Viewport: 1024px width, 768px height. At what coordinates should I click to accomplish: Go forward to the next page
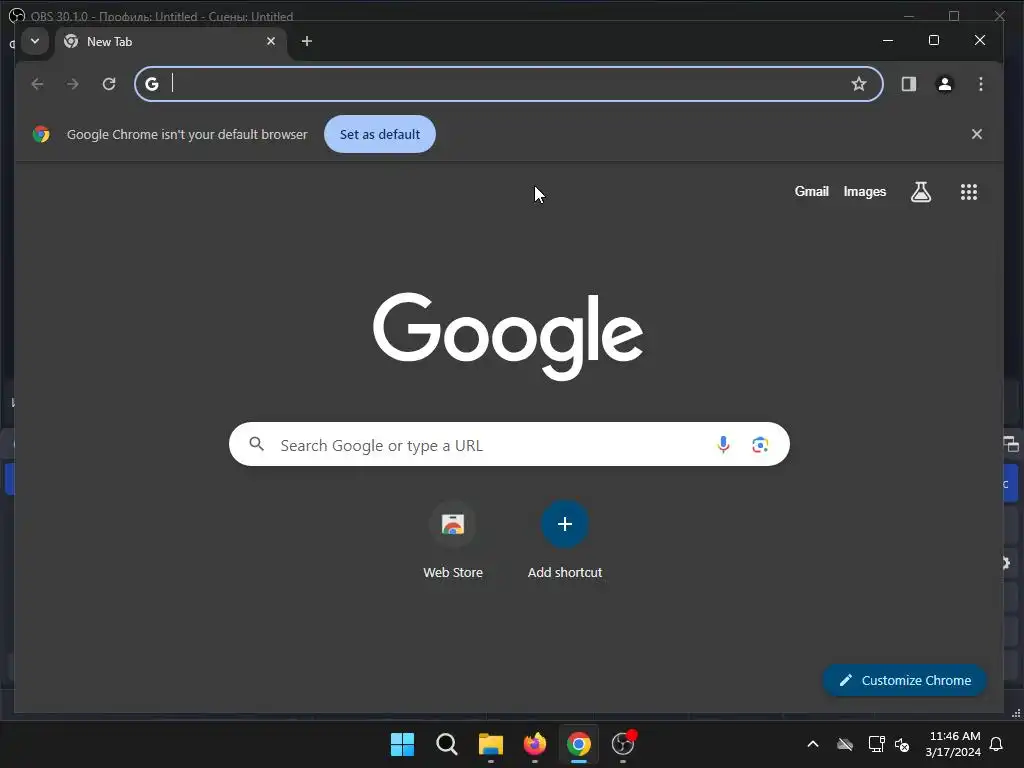(73, 84)
